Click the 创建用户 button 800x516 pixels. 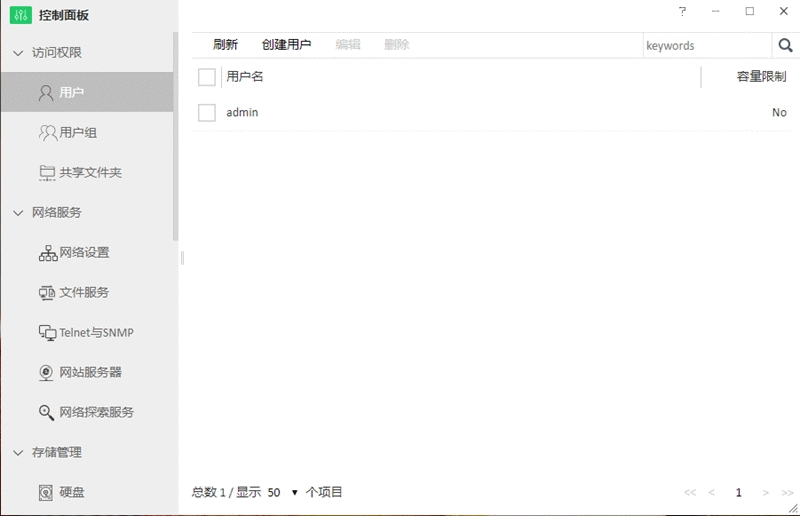point(286,45)
